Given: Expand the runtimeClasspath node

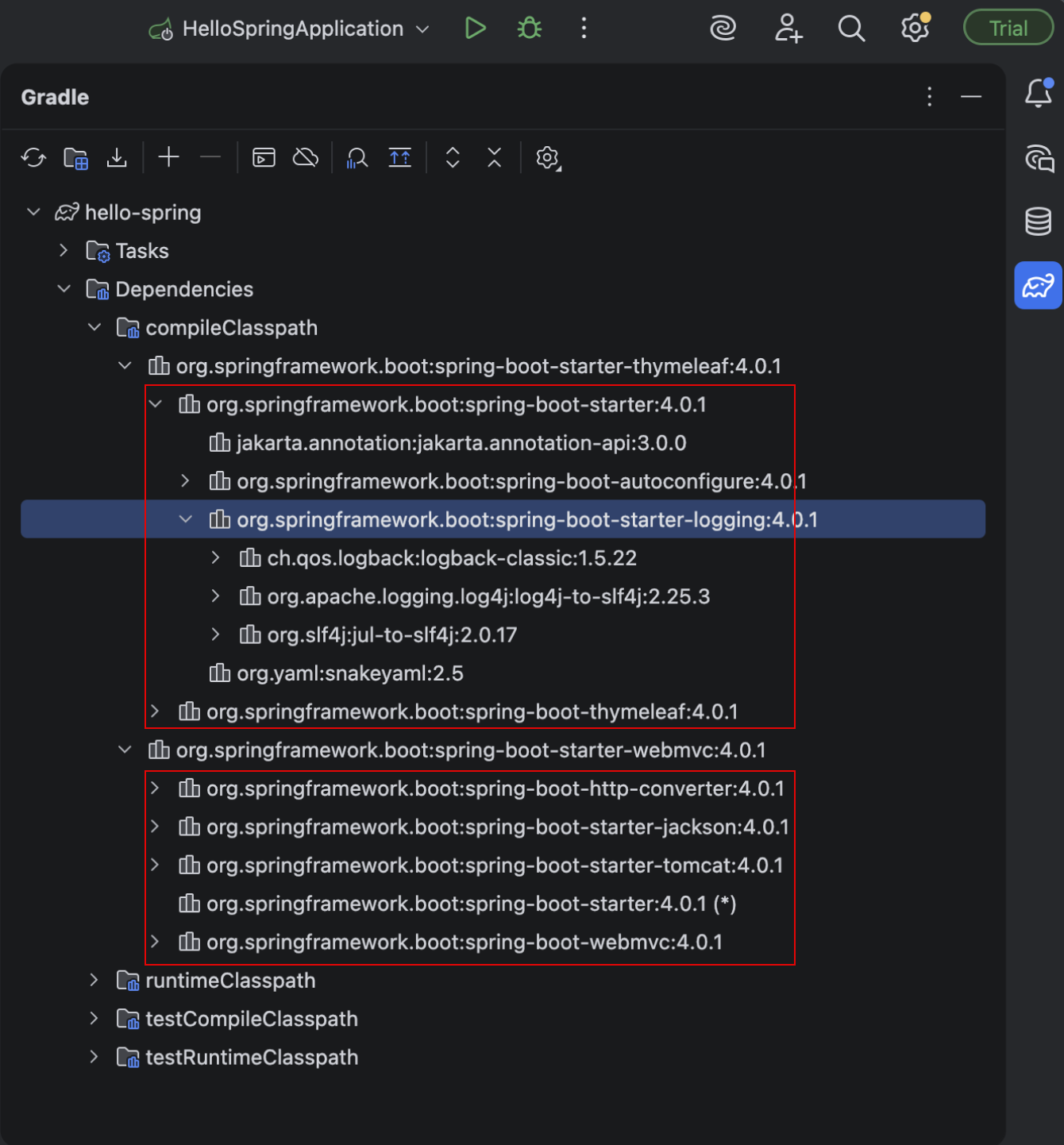Looking at the screenshot, I should (94, 980).
